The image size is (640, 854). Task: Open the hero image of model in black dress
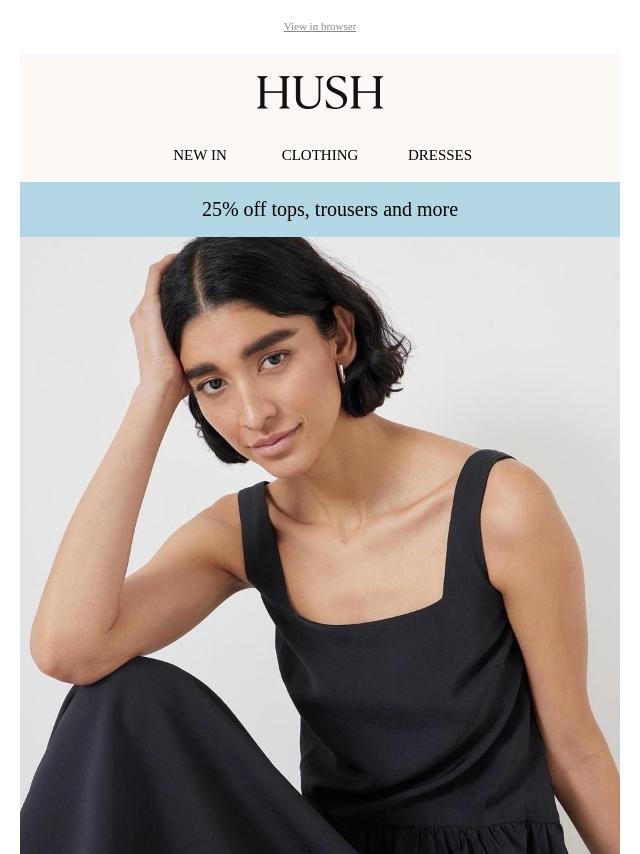320,545
